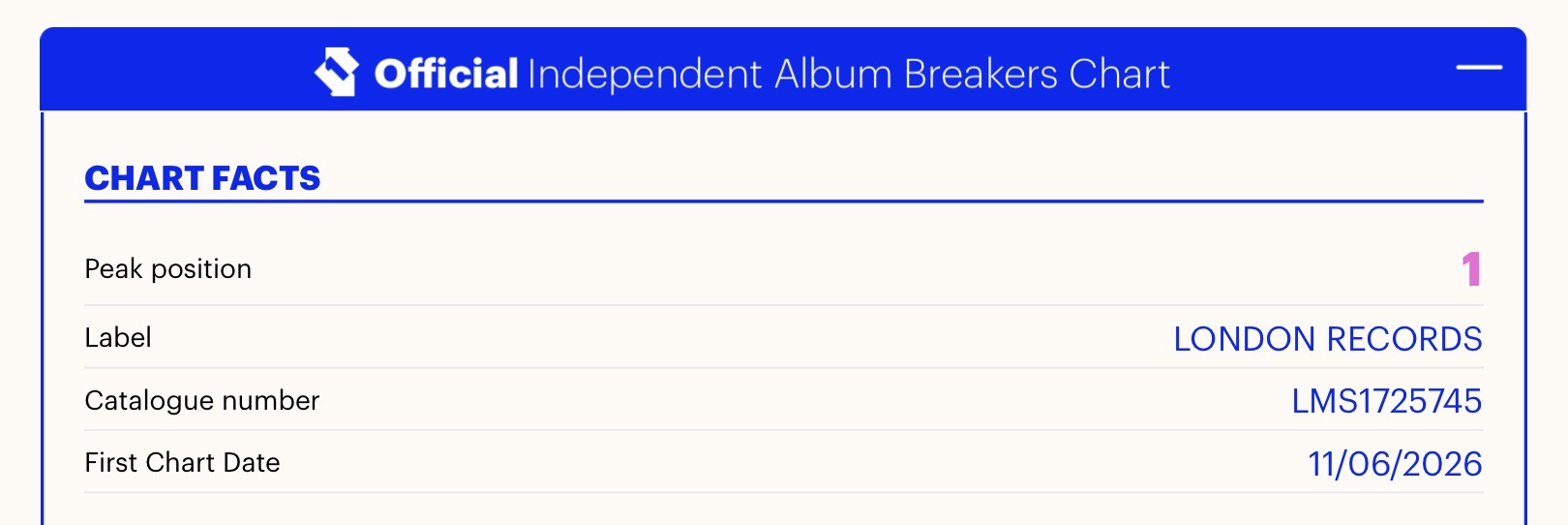Select the Independent Album Breakers Chart title
Screen dimensions: 1568x525
click(849, 75)
